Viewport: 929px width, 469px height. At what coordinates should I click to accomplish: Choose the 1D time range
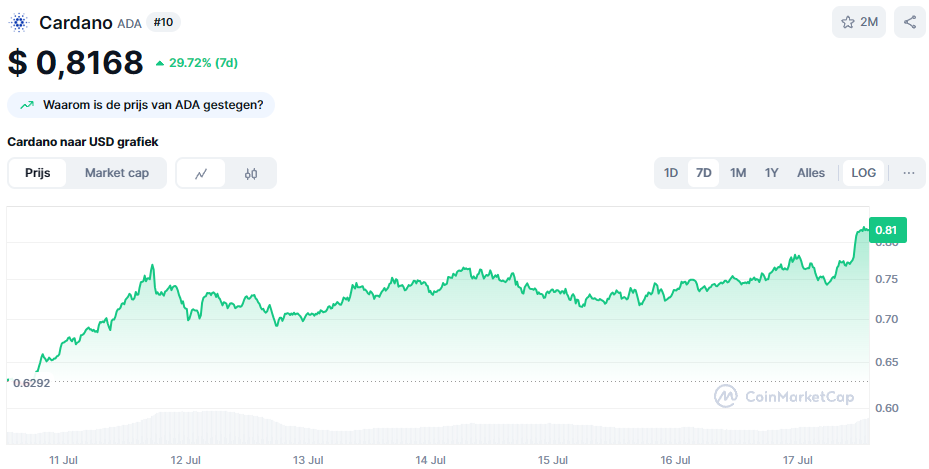coord(671,173)
